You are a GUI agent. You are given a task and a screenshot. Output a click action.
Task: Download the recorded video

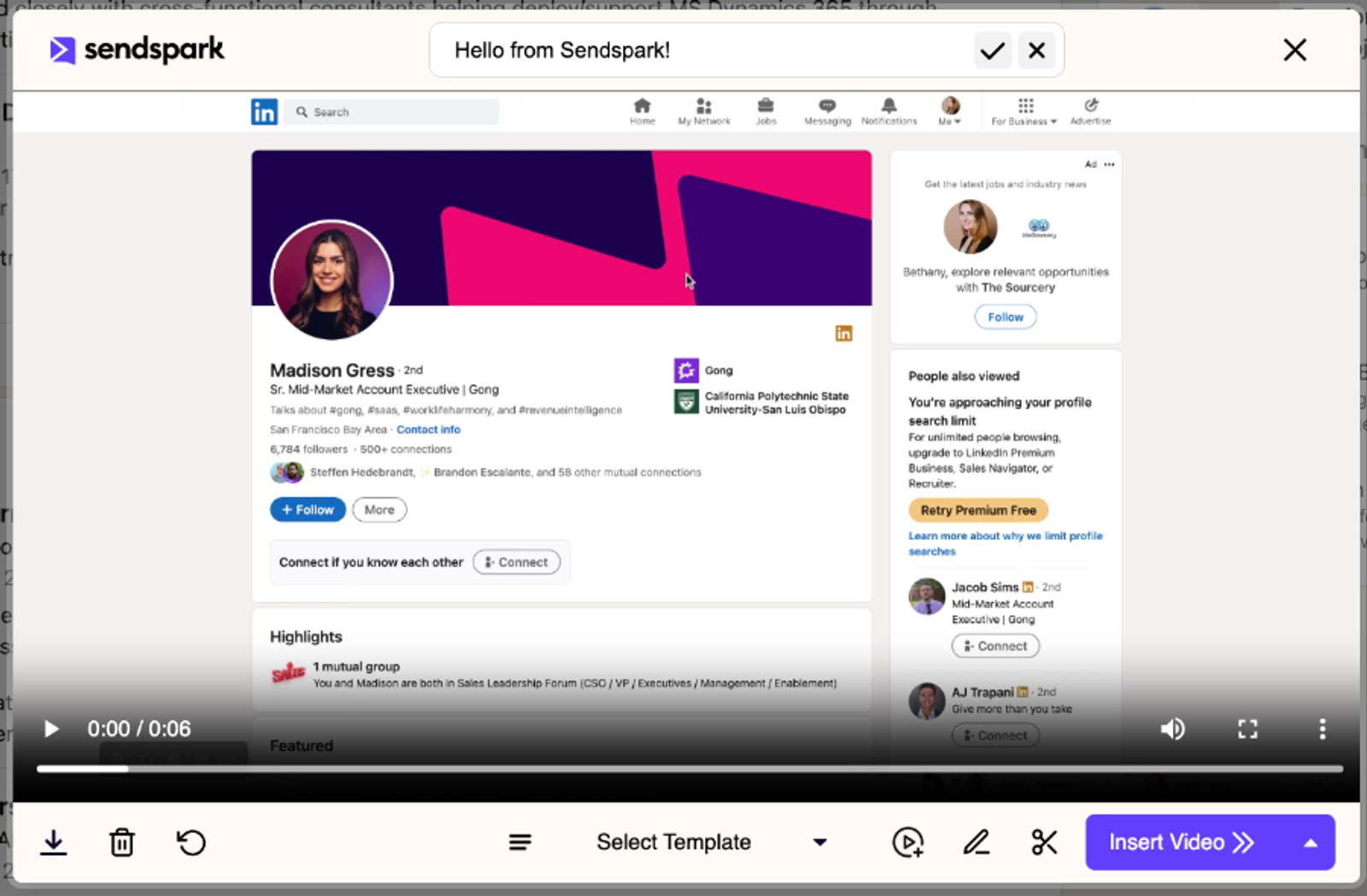tap(54, 843)
